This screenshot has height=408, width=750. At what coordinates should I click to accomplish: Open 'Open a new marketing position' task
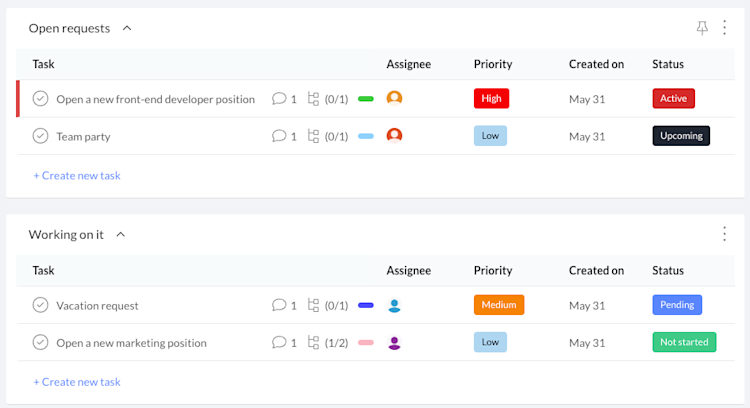(132, 342)
